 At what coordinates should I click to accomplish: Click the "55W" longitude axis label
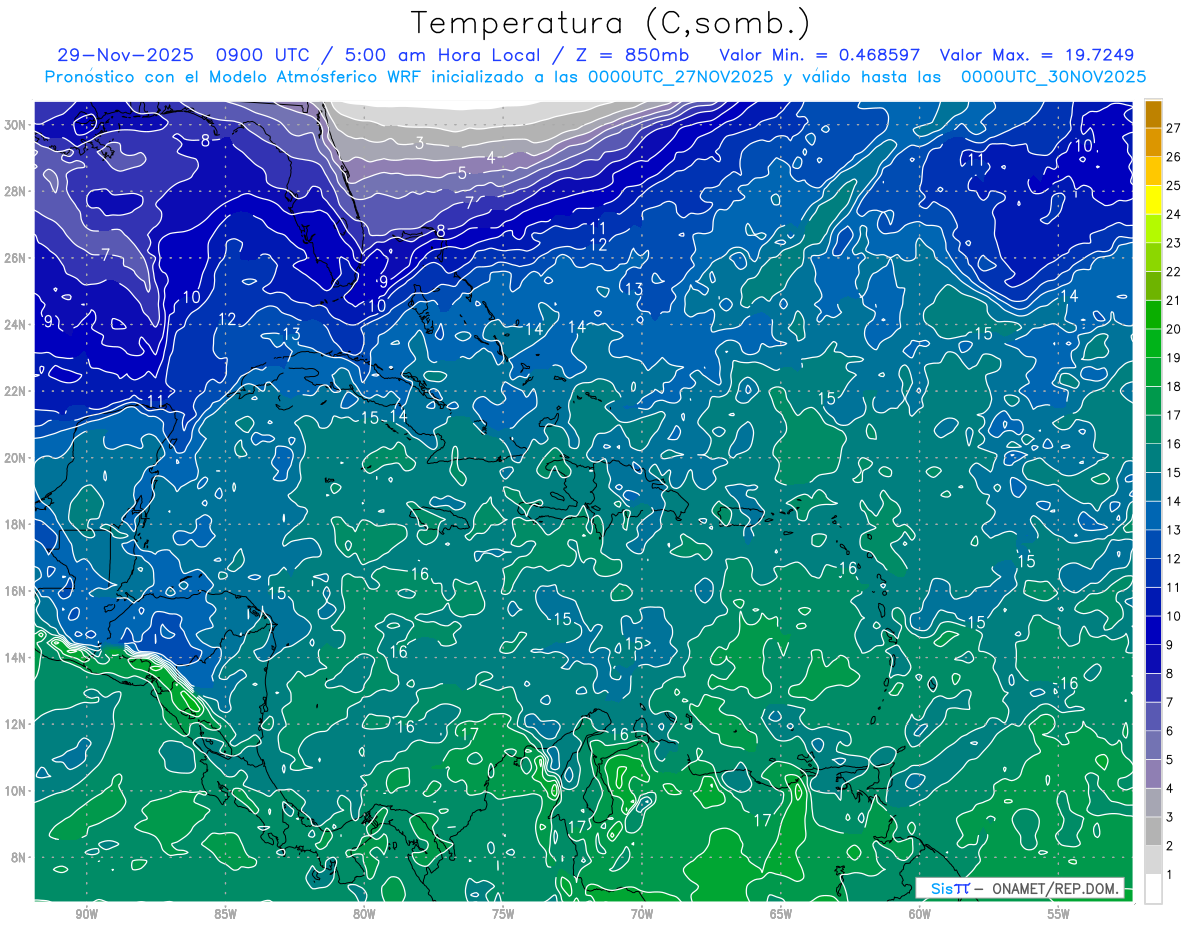click(x=1059, y=914)
